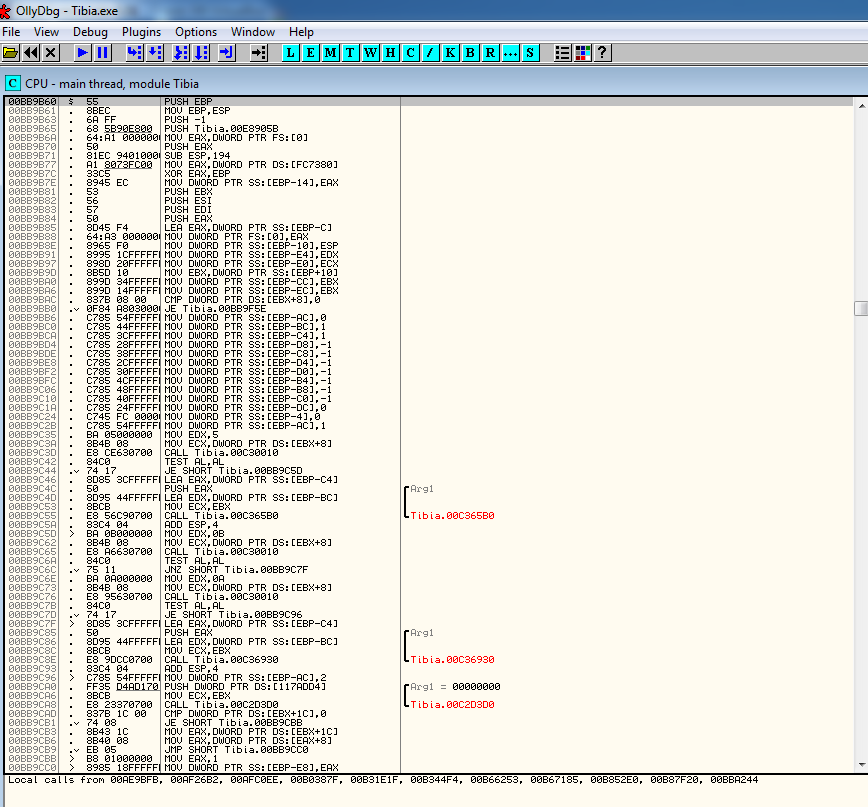The height and width of the screenshot is (807, 868).
Task: Click Arg1 = 00000000 comment
Action: [x=455, y=687]
